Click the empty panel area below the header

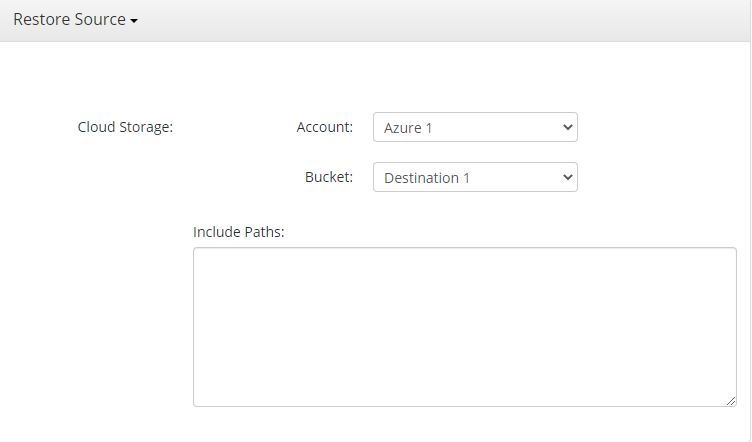pos(375,77)
